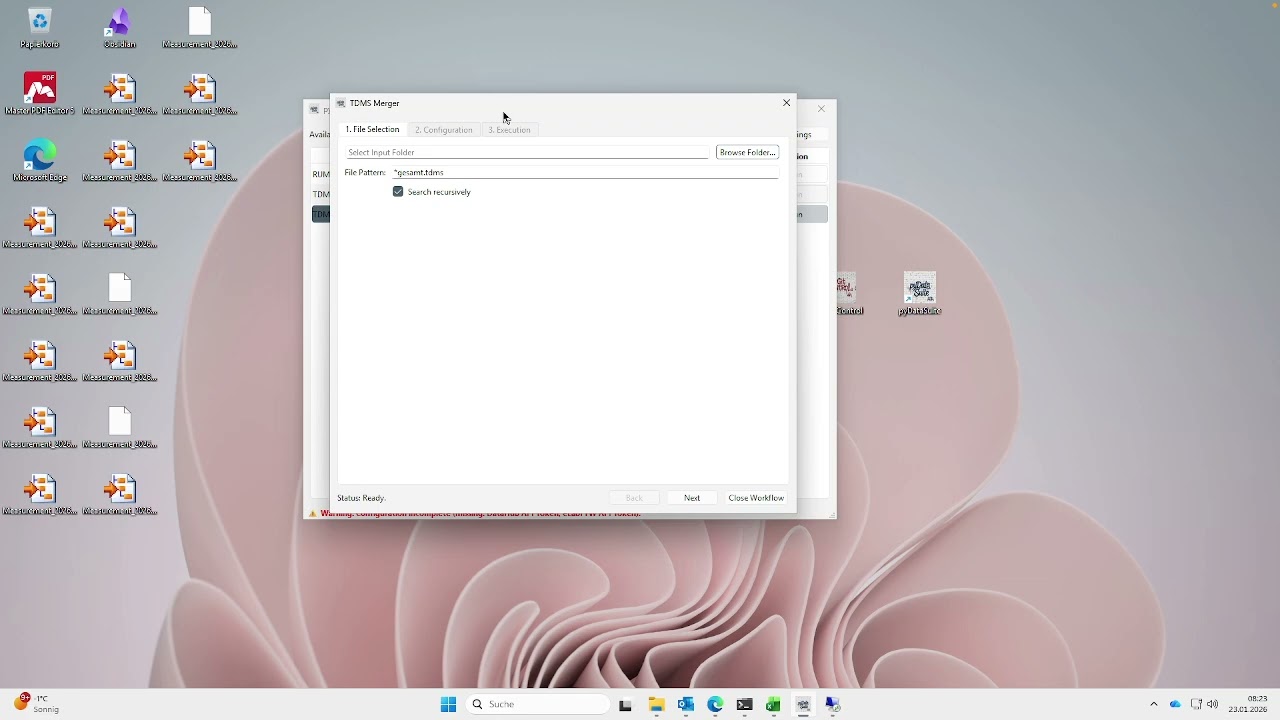Go to the 3. Execution tab

pyautogui.click(x=509, y=130)
